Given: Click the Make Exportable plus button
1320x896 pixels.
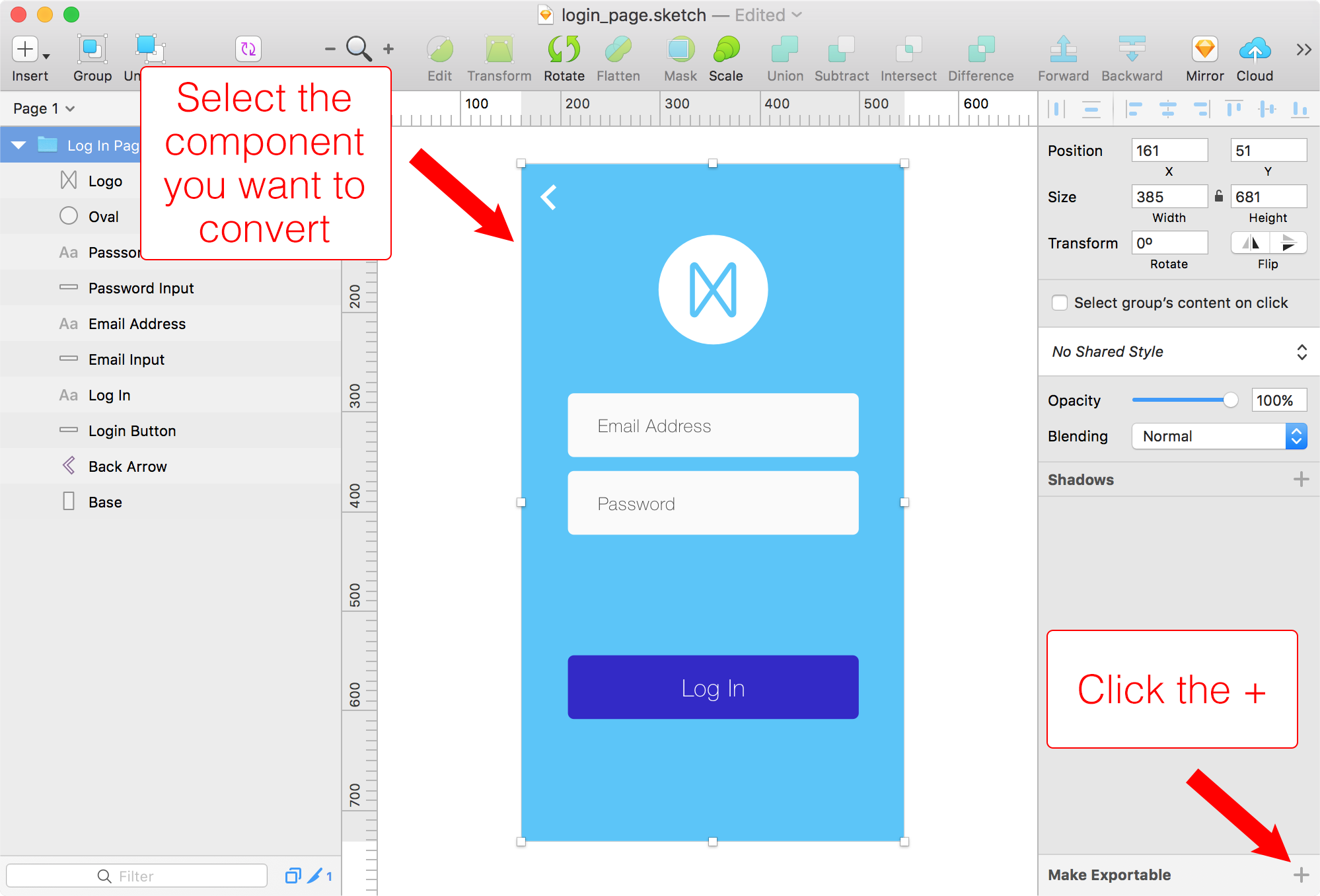Looking at the screenshot, I should click(x=1303, y=876).
